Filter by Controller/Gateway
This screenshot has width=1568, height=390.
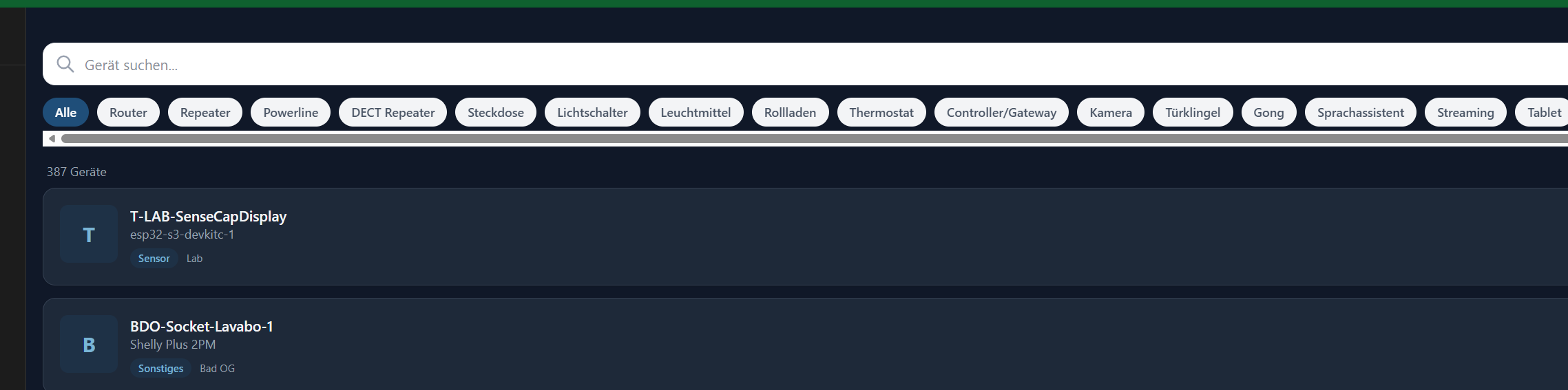coord(1001,113)
